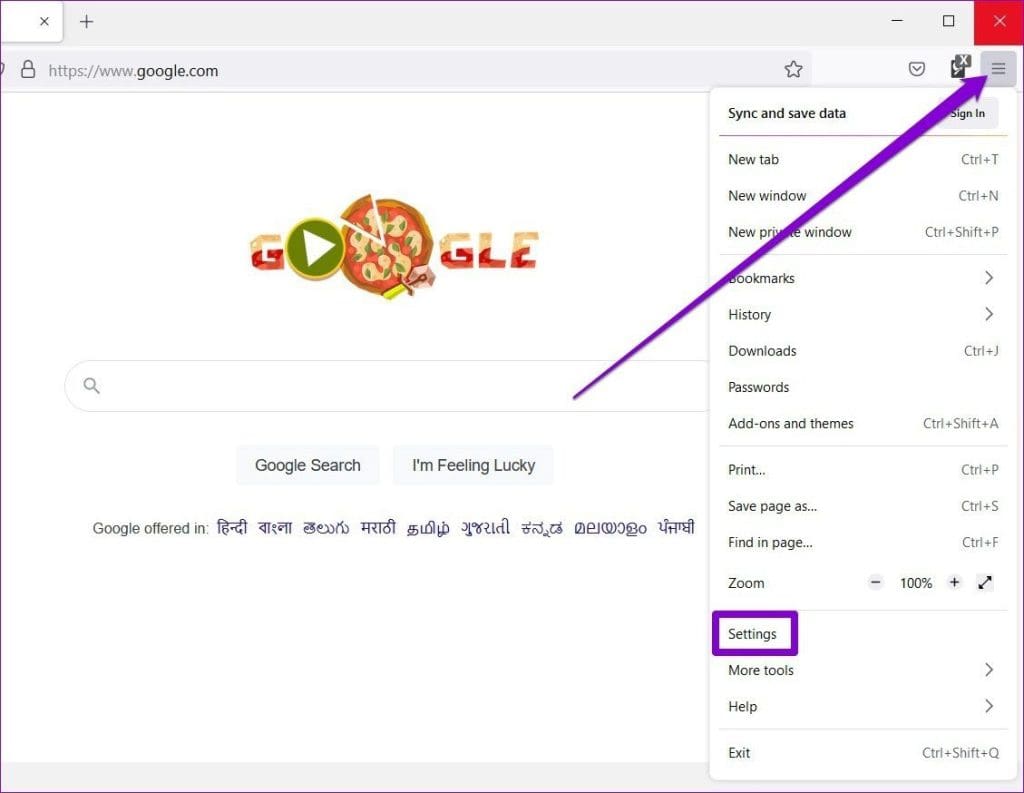Click the Sign In button
Screen dimensions: 1024x793
point(966,114)
